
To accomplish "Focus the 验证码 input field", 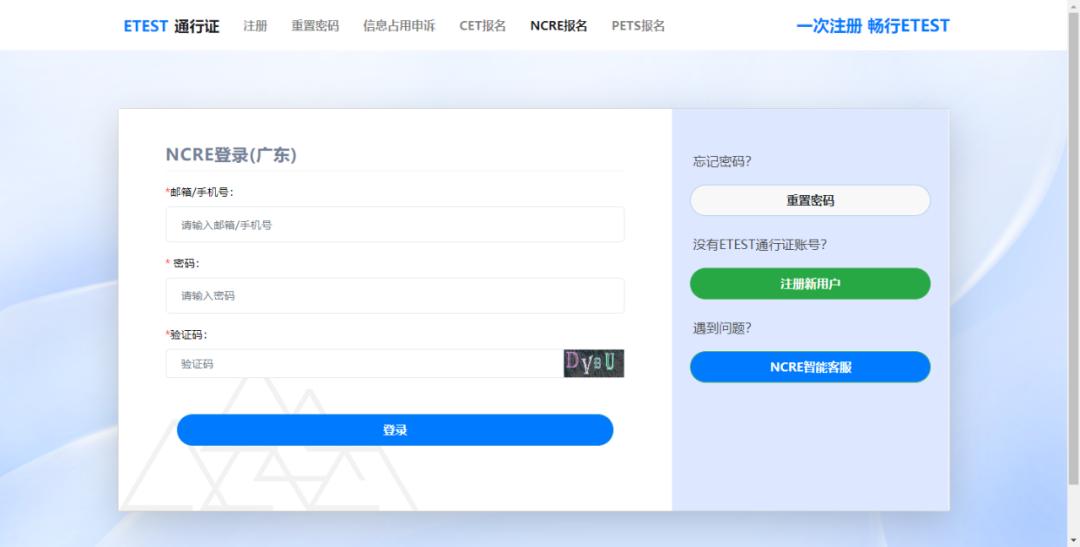I will click(364, 364).
